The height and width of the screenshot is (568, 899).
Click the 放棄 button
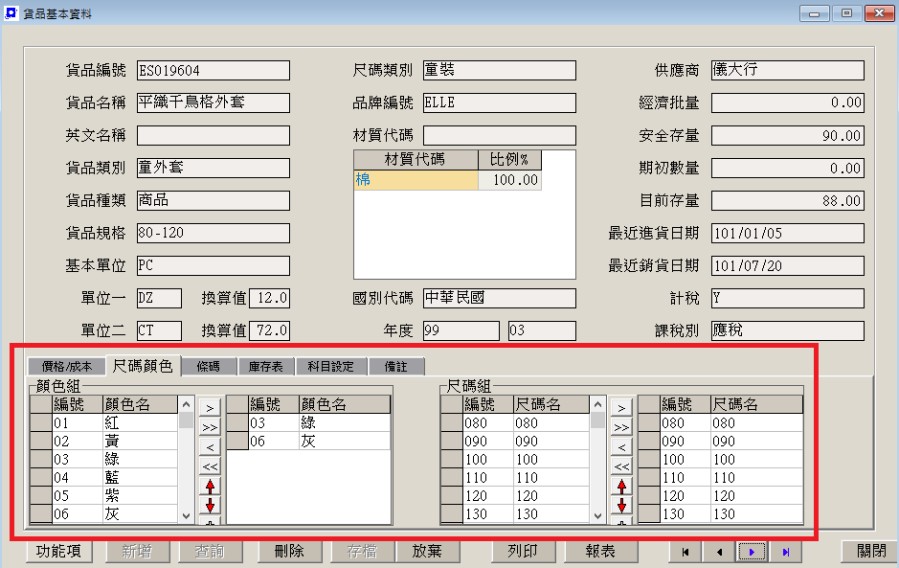pos(427,551)
